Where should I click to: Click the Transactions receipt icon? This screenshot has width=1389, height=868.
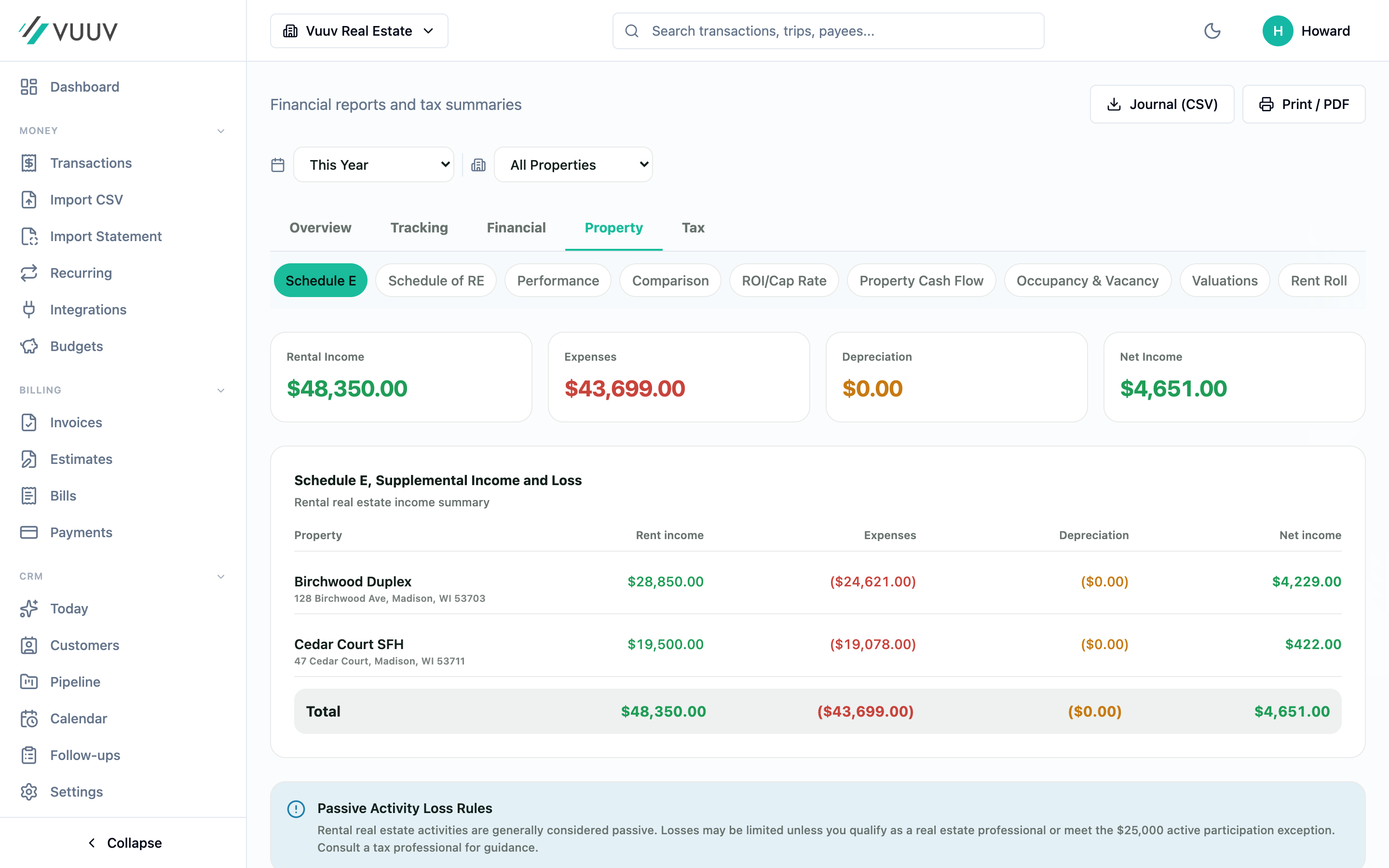pos(29,163)
